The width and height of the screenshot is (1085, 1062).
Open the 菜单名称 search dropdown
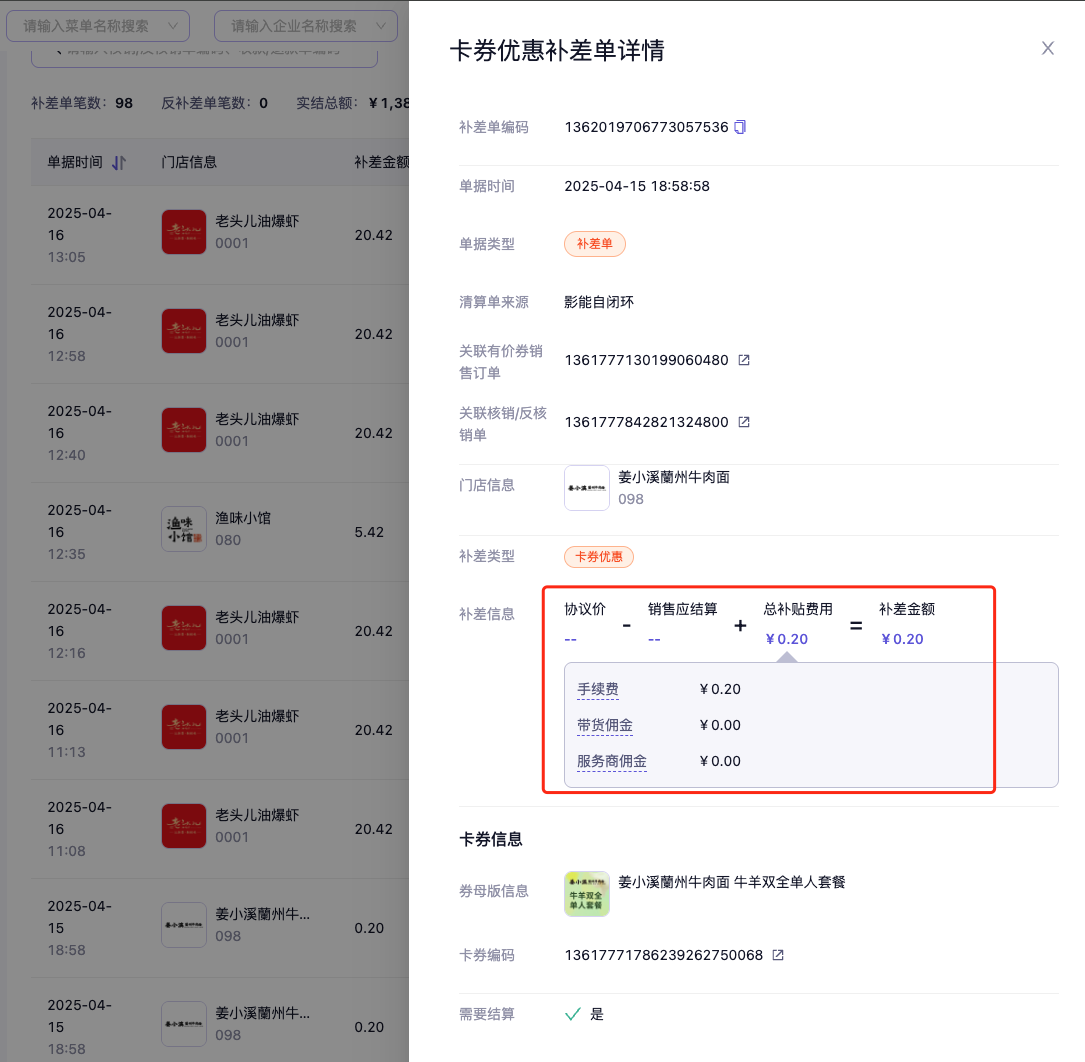tap(98, 25)
